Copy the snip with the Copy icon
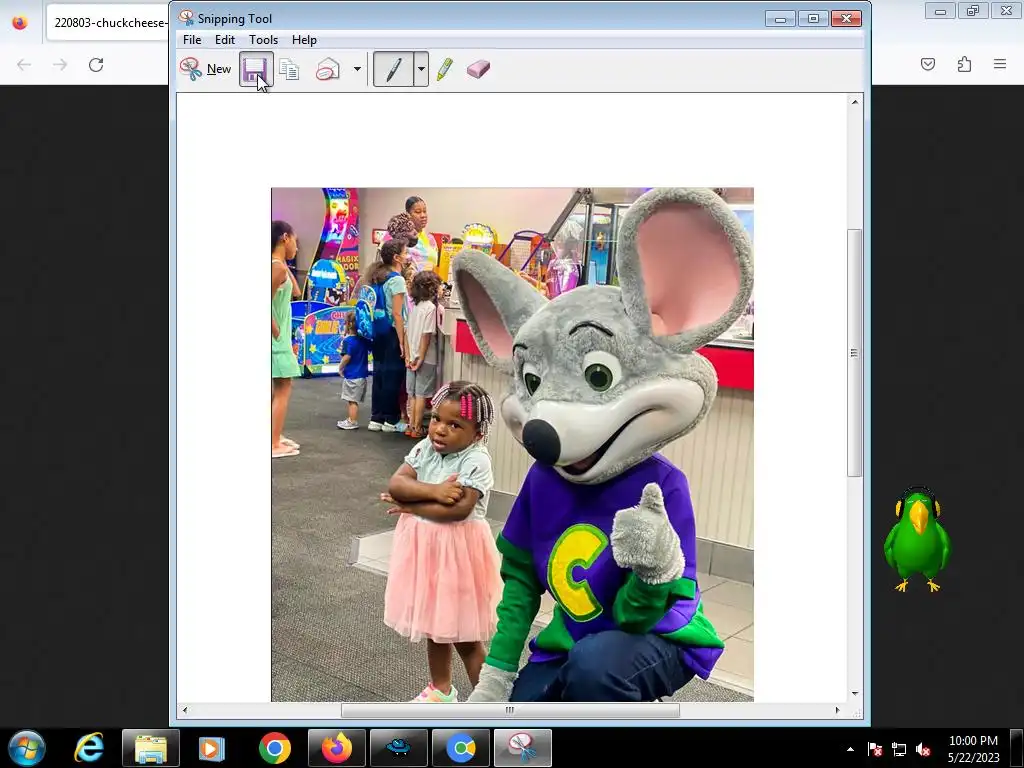This screenshot has width=1024, height=768. (x=289, y=69)
